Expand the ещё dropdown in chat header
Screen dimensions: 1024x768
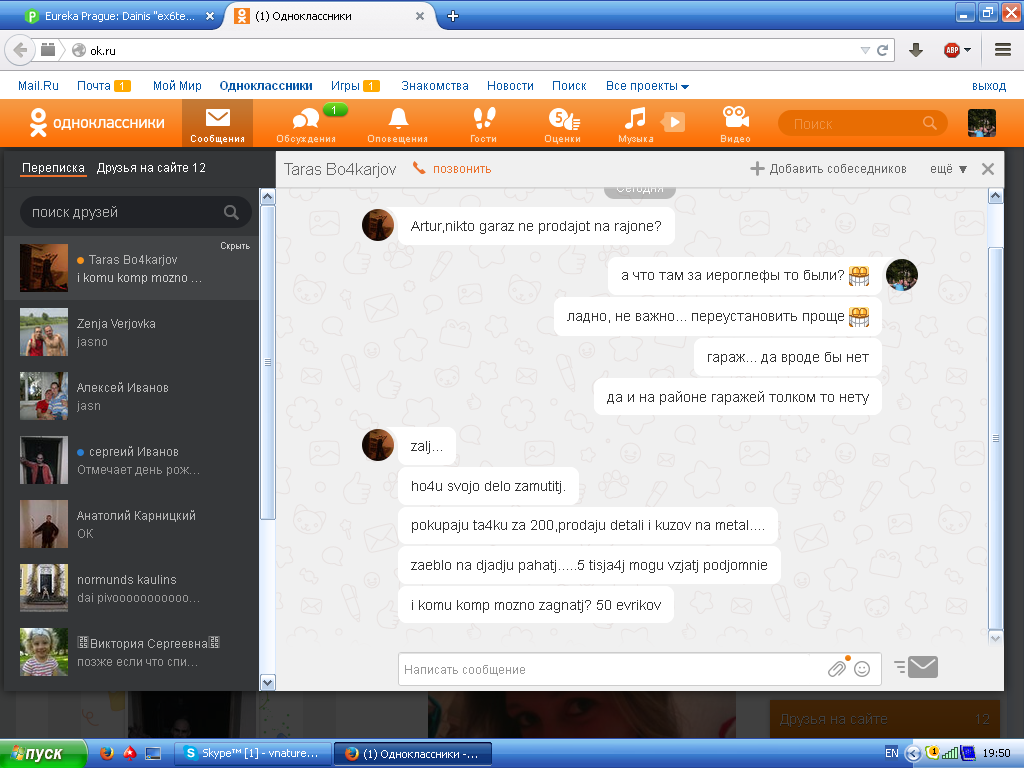coord(948,169)
